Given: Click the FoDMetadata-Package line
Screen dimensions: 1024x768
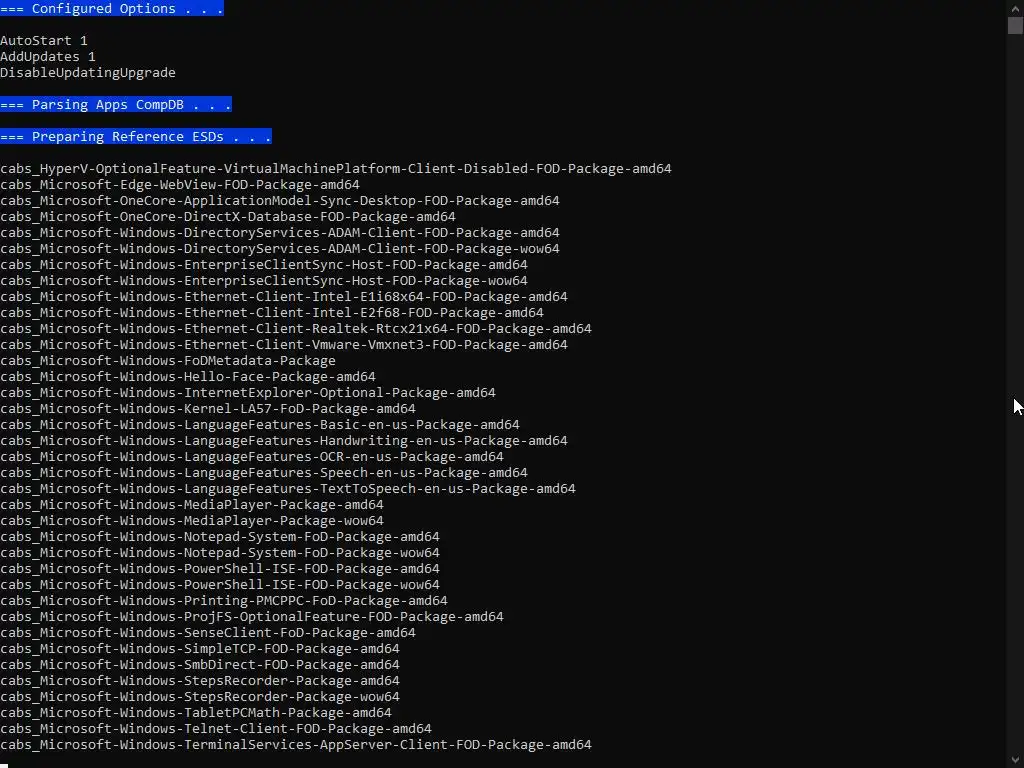Looking at the screenshot, I should tap(168, 360).
